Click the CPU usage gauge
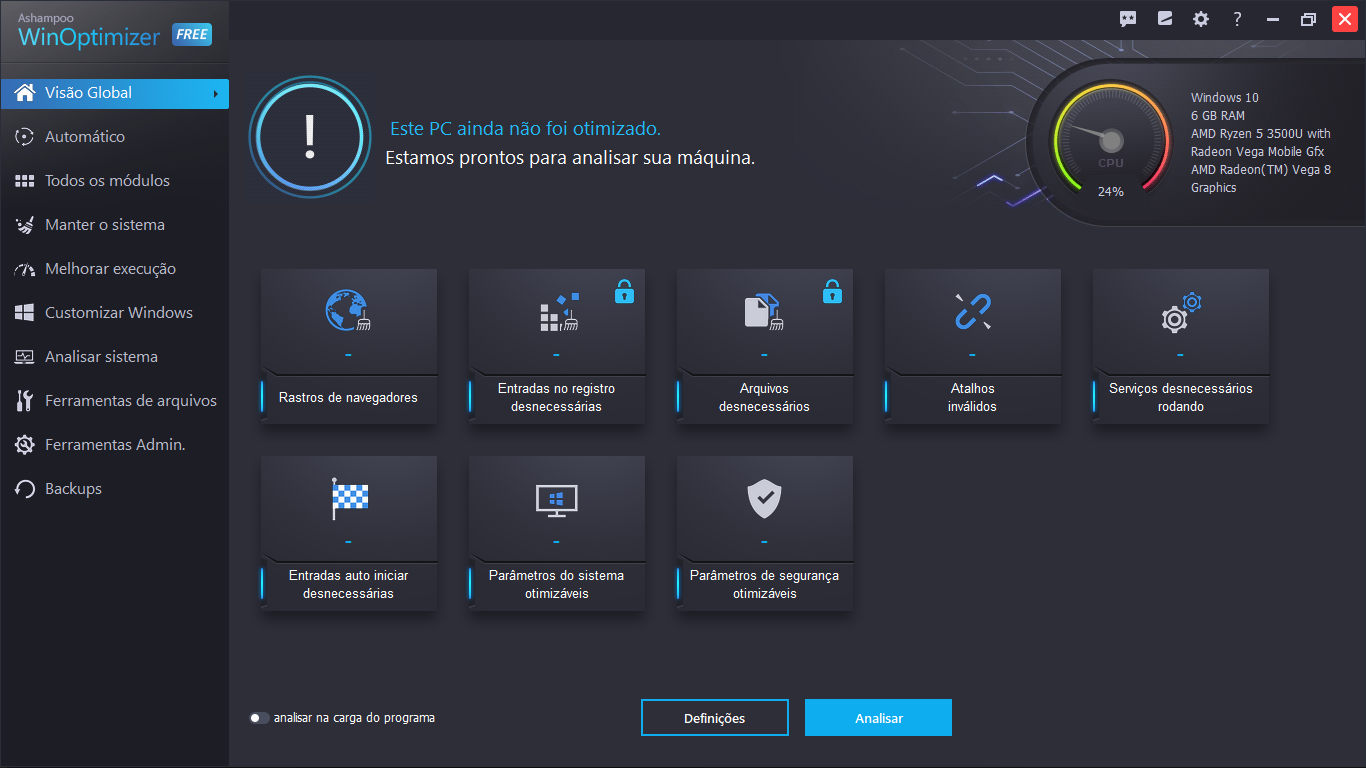This screenshot has width=1366, height=768. pyautogui.click(x=1111, y=140)
